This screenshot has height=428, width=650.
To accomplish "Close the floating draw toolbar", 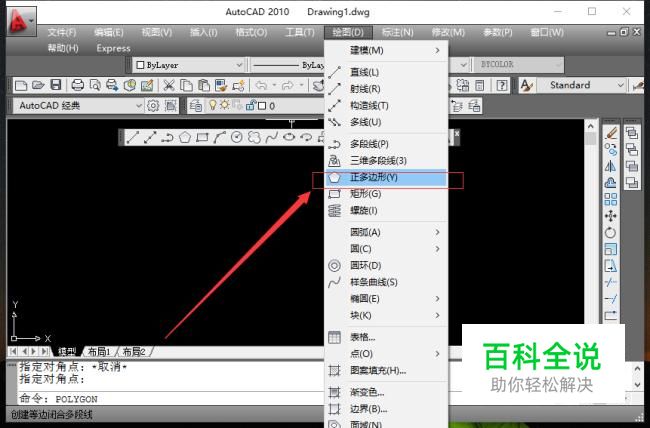I will click(456, 133).
